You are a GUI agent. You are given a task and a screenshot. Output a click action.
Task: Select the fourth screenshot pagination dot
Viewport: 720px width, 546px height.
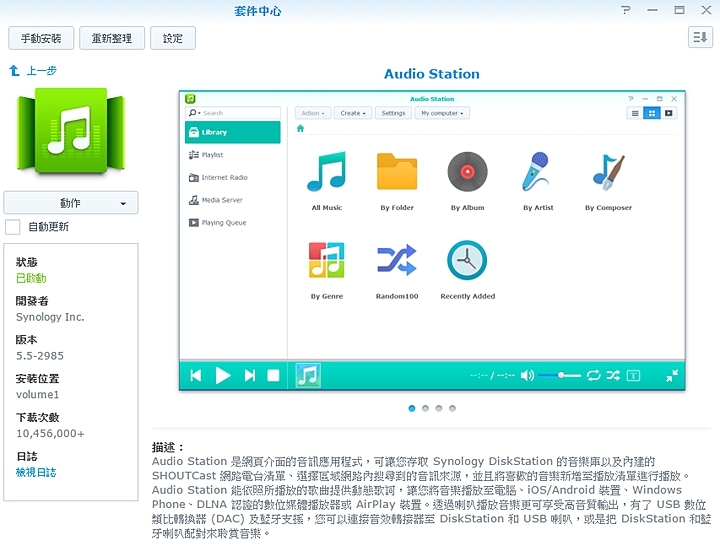[x=452, y=408]
